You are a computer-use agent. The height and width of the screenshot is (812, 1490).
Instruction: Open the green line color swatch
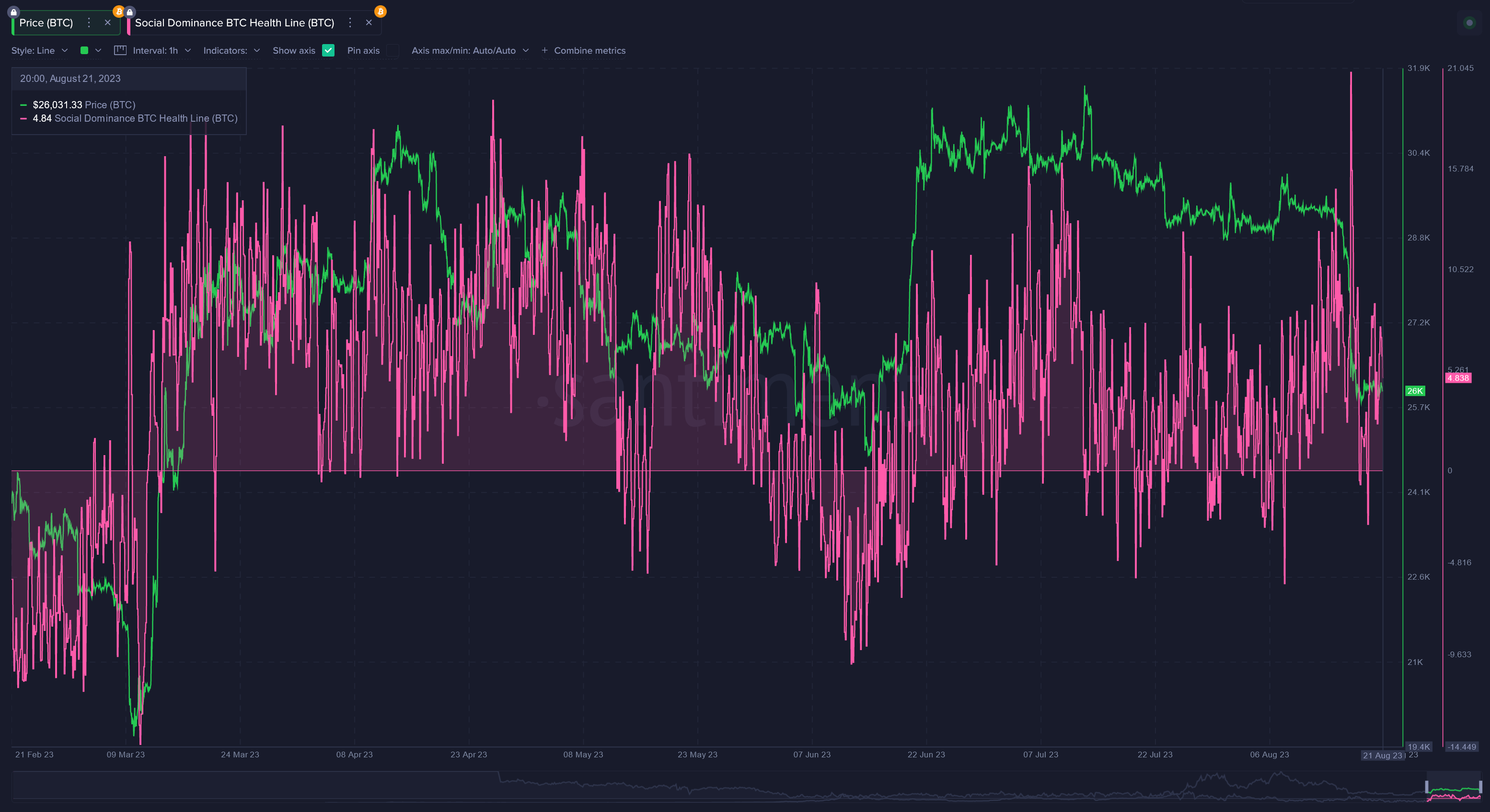pos(84,50)
